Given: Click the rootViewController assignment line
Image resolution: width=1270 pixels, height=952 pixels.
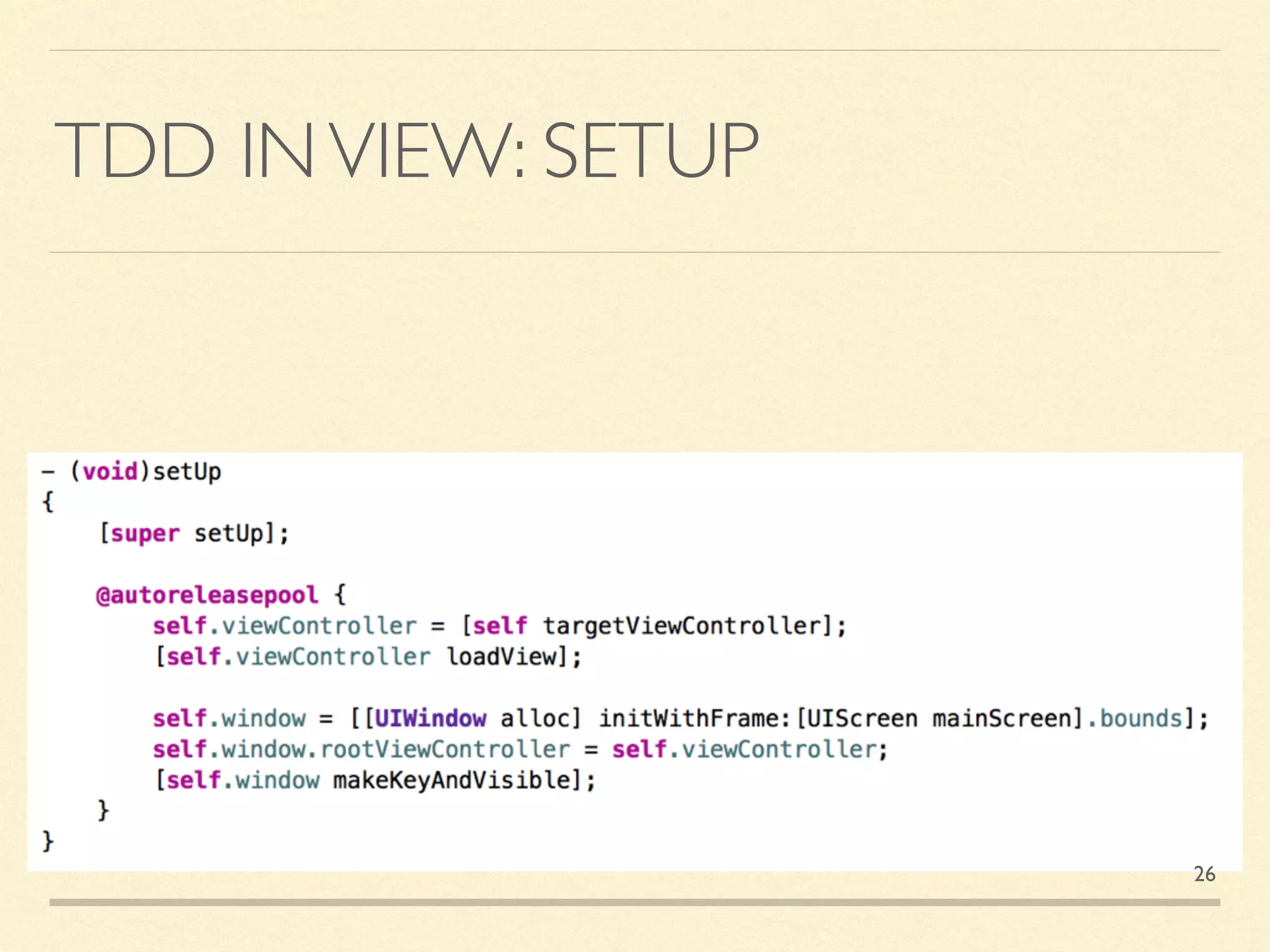Looking at the screenshot, I should [520, 749].
